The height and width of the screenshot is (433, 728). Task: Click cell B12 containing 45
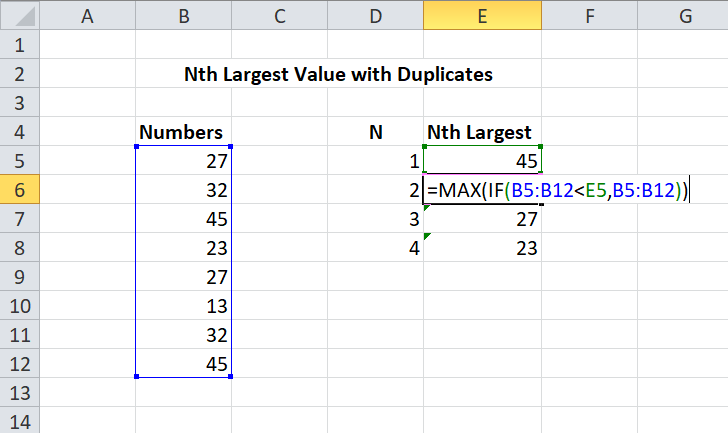click(x=184, y=363)
